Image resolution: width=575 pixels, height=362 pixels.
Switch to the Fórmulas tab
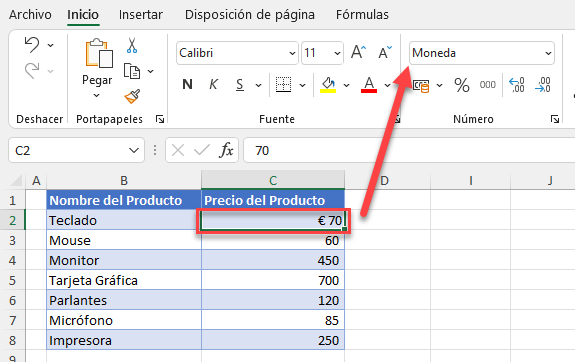pos(362,15)
